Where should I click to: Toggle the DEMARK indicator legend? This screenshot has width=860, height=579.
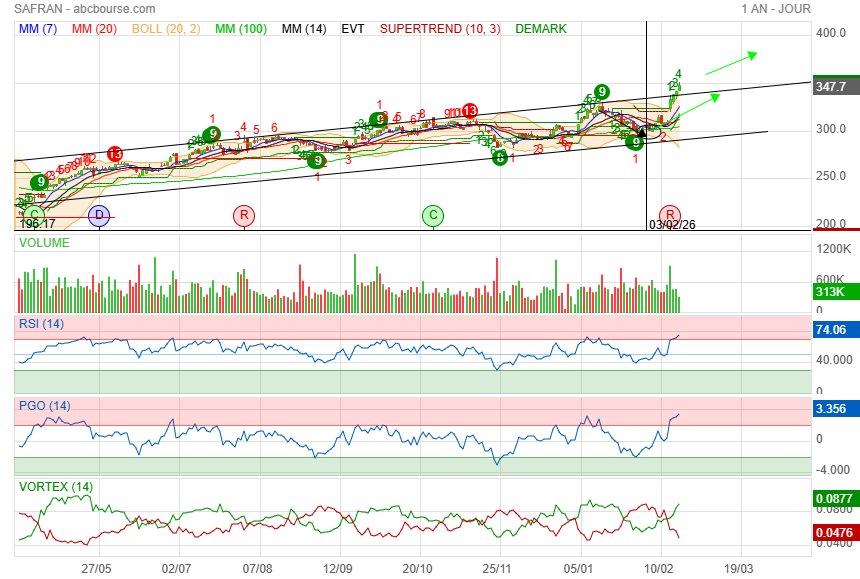540,29
